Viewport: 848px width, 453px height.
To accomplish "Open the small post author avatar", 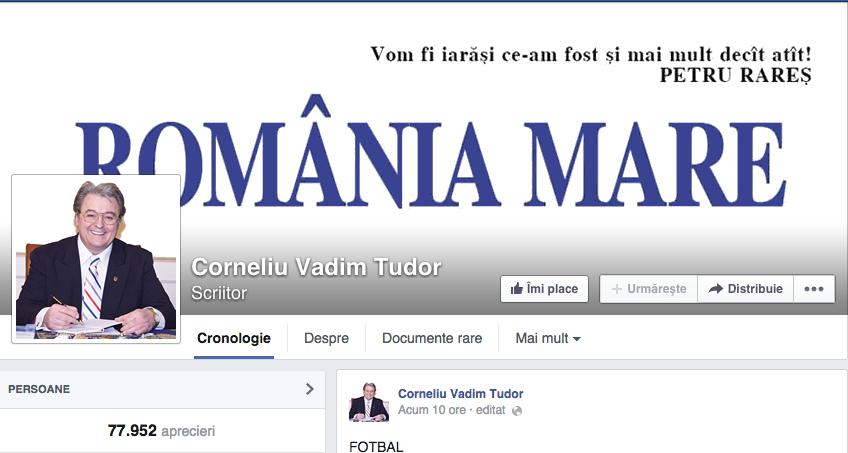I will [x=369, y=402].
